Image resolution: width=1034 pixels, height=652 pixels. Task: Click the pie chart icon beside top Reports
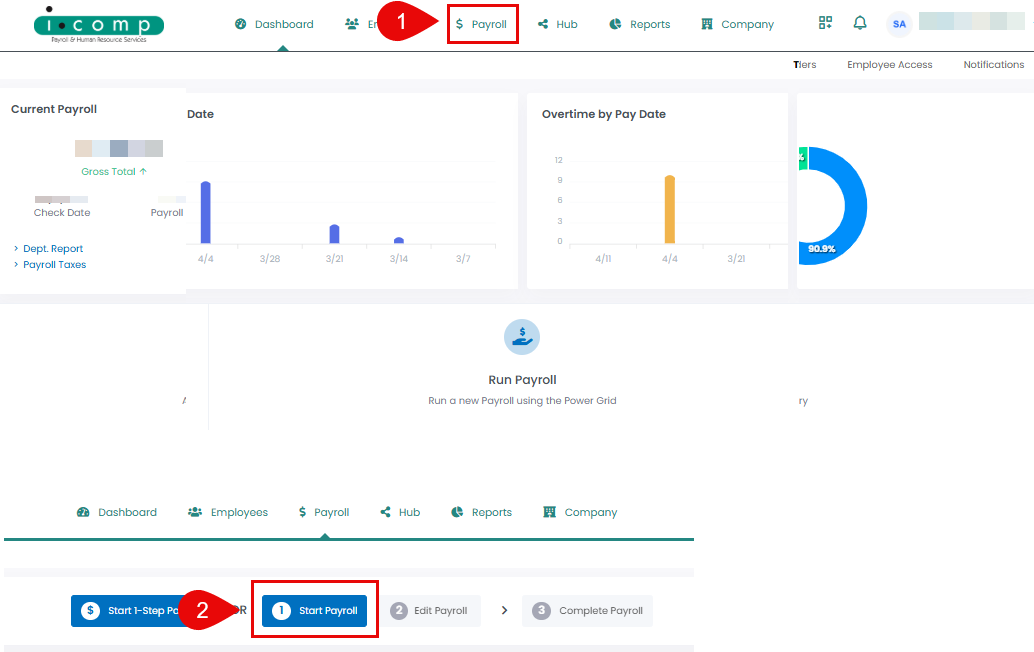615,24
